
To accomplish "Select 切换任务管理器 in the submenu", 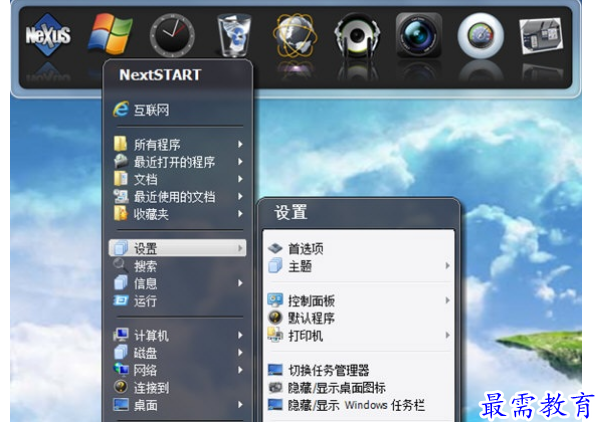I will (x=359, y=370).
